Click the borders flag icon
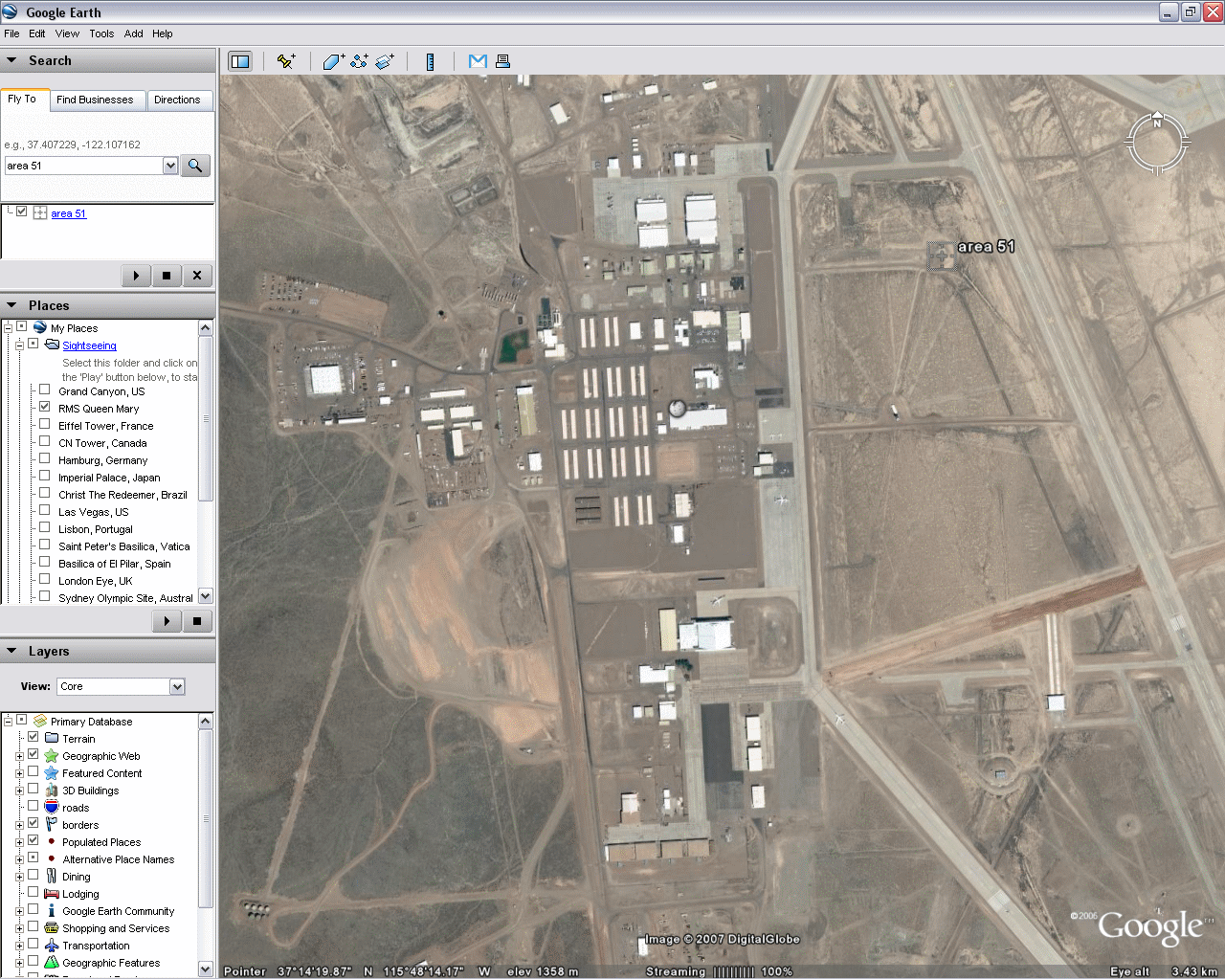 point(52,824)
